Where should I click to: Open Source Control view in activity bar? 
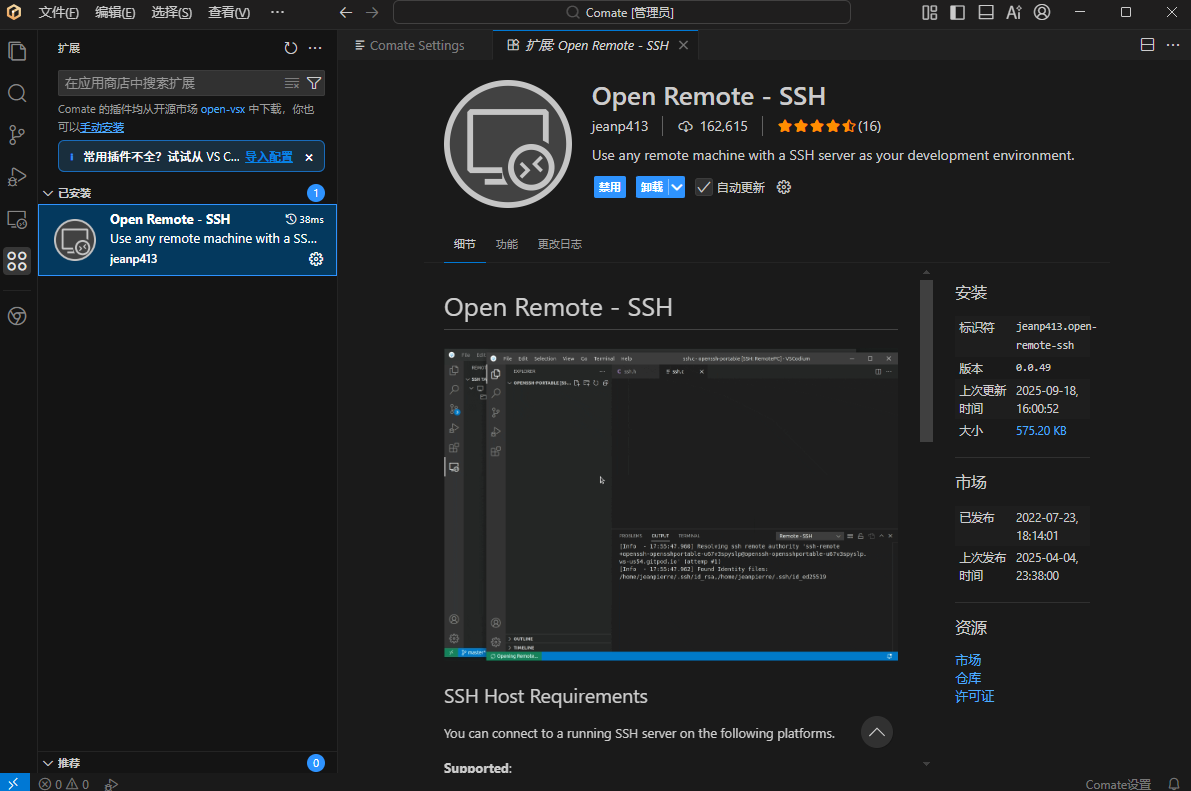coord(17,135)
